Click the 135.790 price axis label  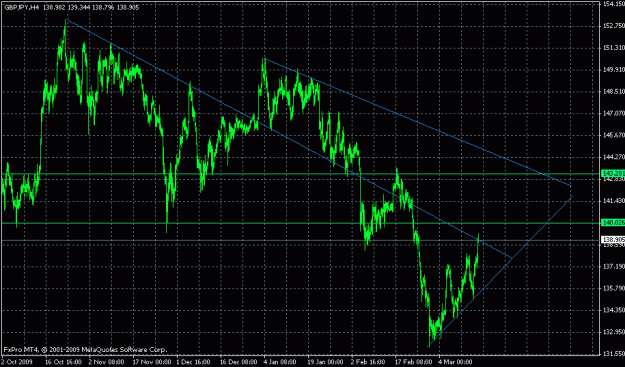(x=613, y=288)
